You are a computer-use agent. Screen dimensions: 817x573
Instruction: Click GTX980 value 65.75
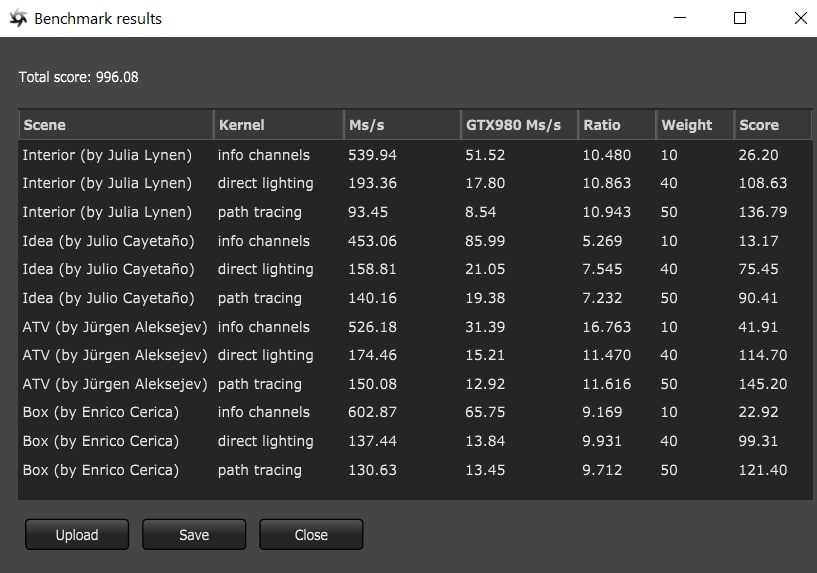[485, 413]
